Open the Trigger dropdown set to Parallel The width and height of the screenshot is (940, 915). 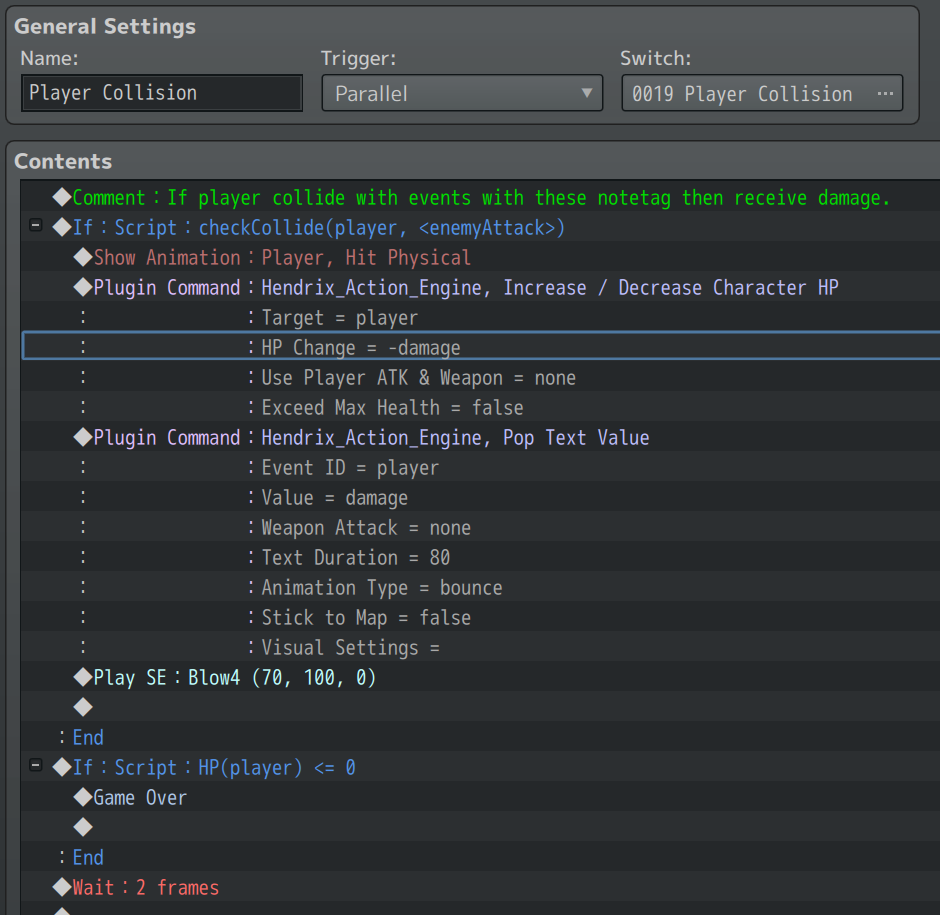[462, 93]
